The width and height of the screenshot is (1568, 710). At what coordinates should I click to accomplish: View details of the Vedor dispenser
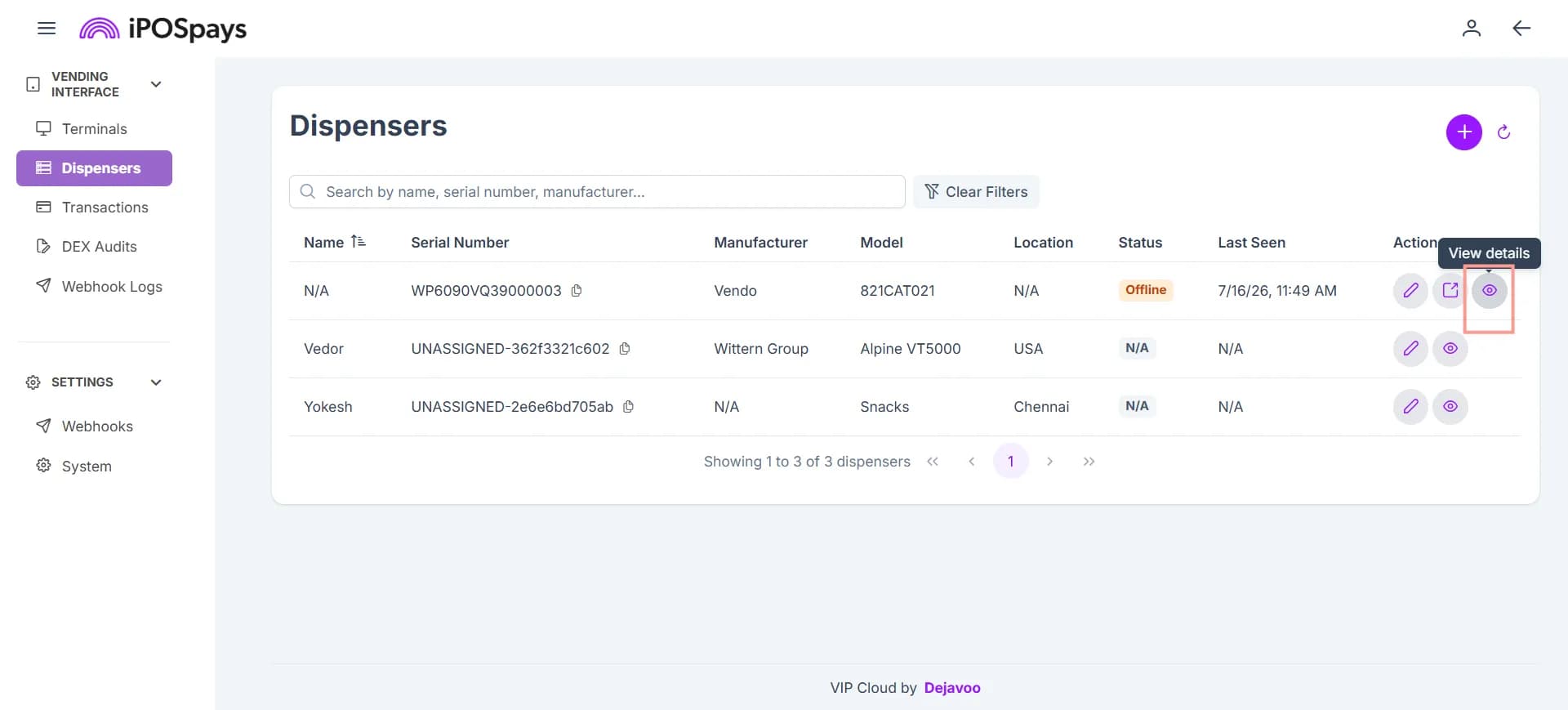pos(1450,349)
